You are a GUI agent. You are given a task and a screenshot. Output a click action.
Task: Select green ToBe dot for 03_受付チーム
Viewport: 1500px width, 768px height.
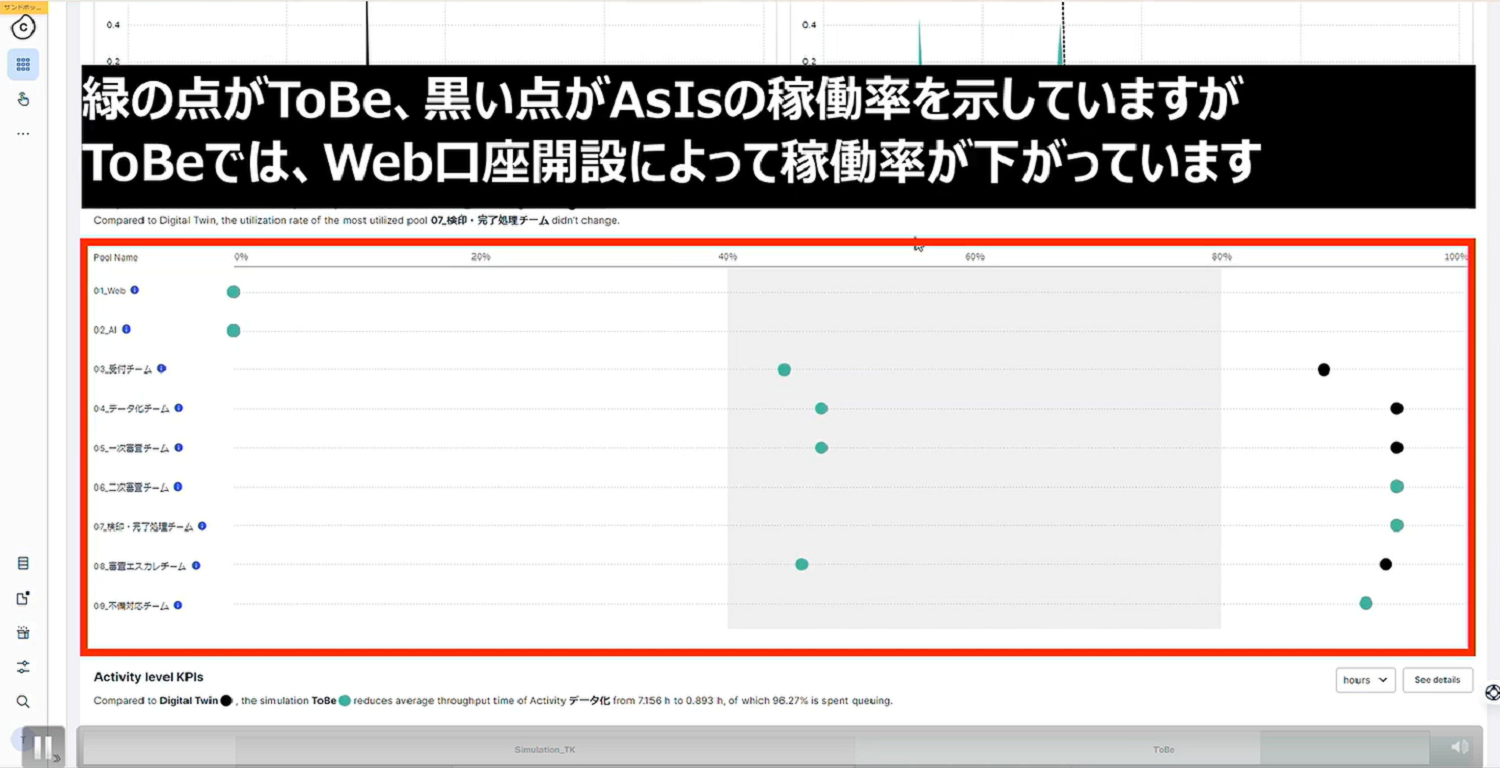point(784,370)
